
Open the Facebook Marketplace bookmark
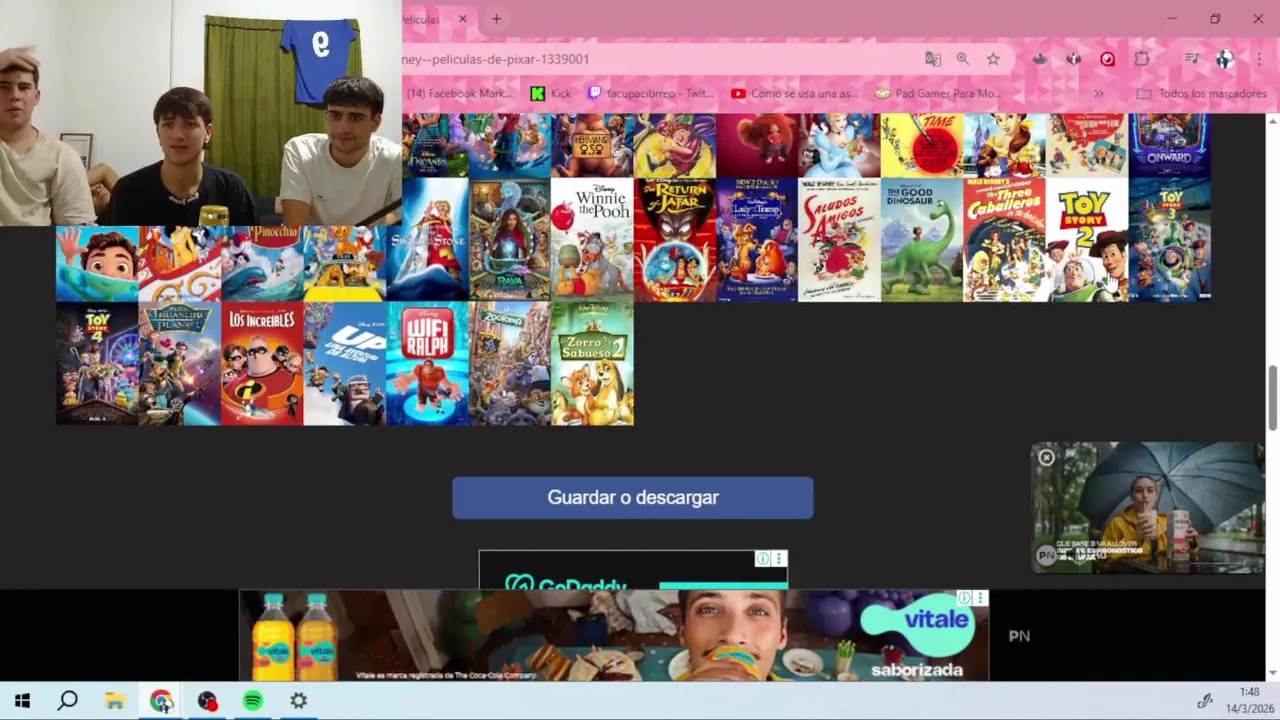click(x=458, y=93)
